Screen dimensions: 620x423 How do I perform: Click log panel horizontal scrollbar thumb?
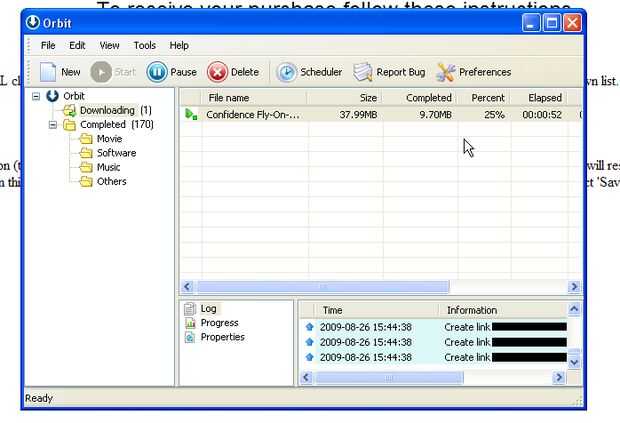[x=389, y=378]
